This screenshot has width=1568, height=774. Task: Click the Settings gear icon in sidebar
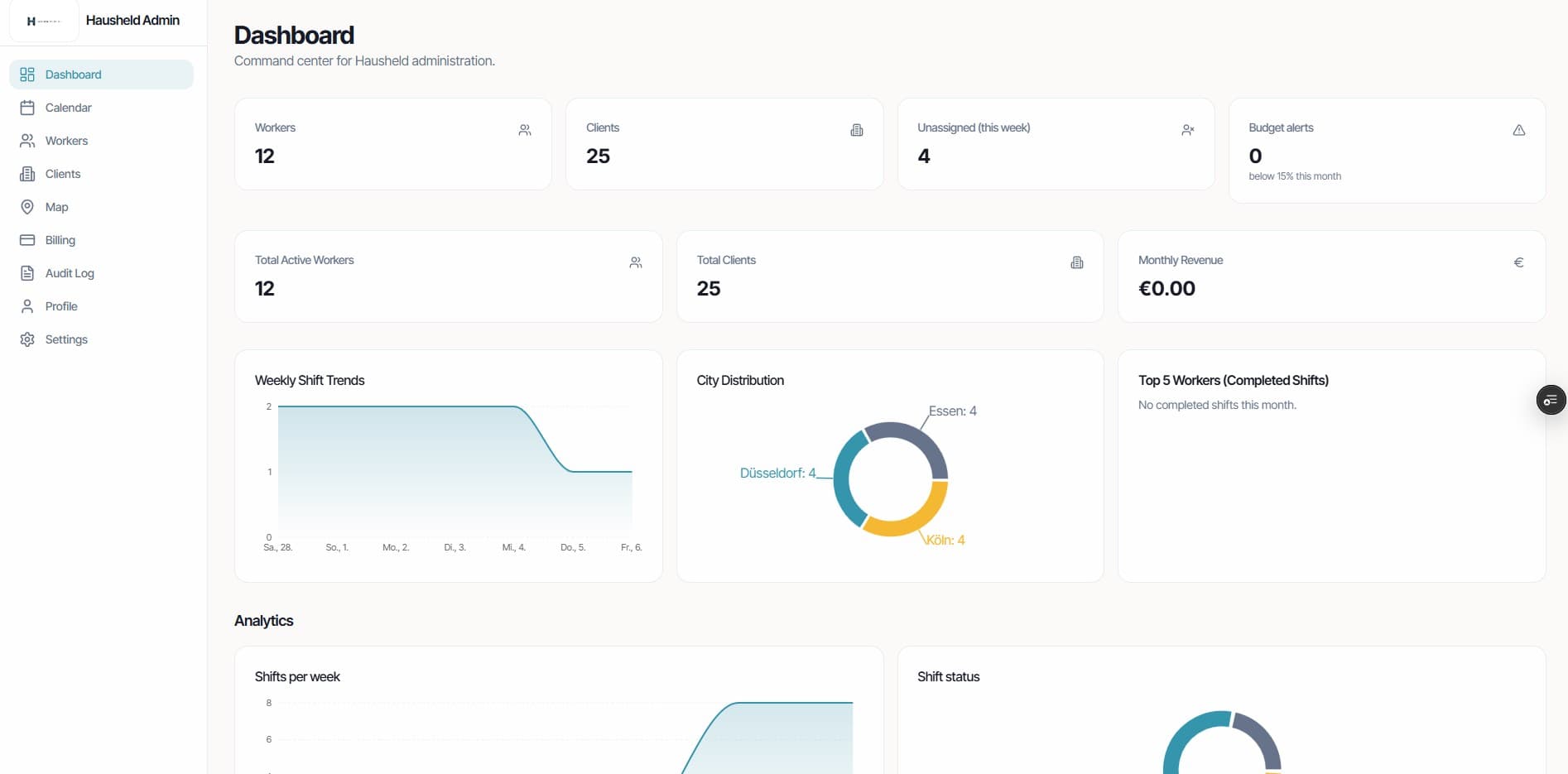(27, 339)
